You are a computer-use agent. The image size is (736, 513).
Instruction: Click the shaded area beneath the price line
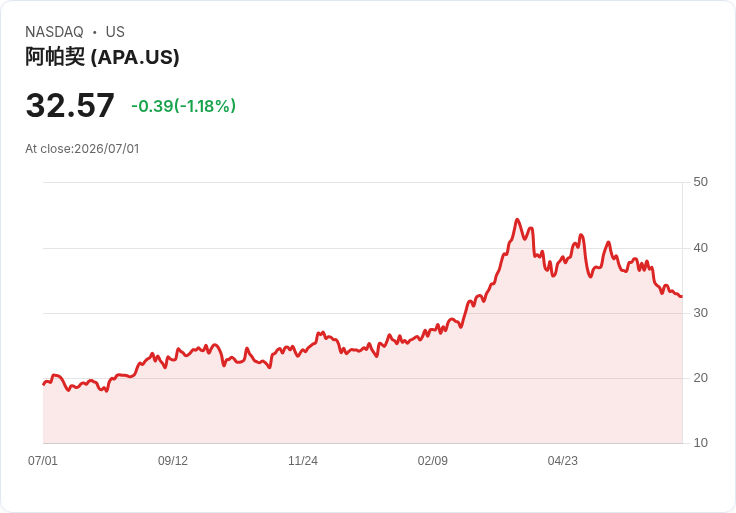[x=362, y=404]
